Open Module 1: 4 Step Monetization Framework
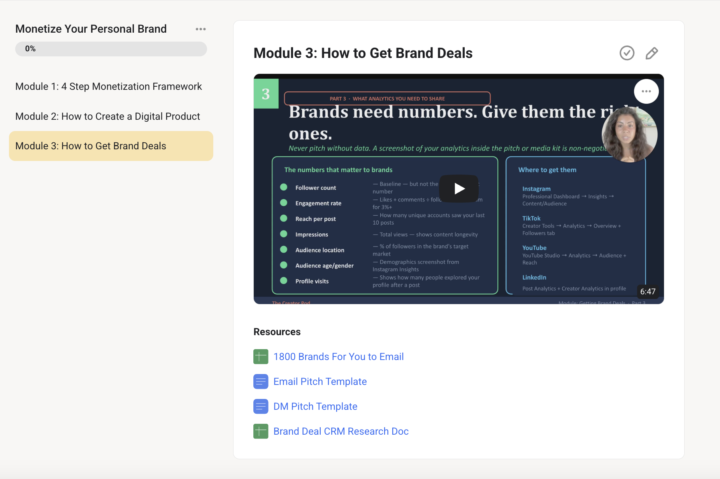 (108, 86)
